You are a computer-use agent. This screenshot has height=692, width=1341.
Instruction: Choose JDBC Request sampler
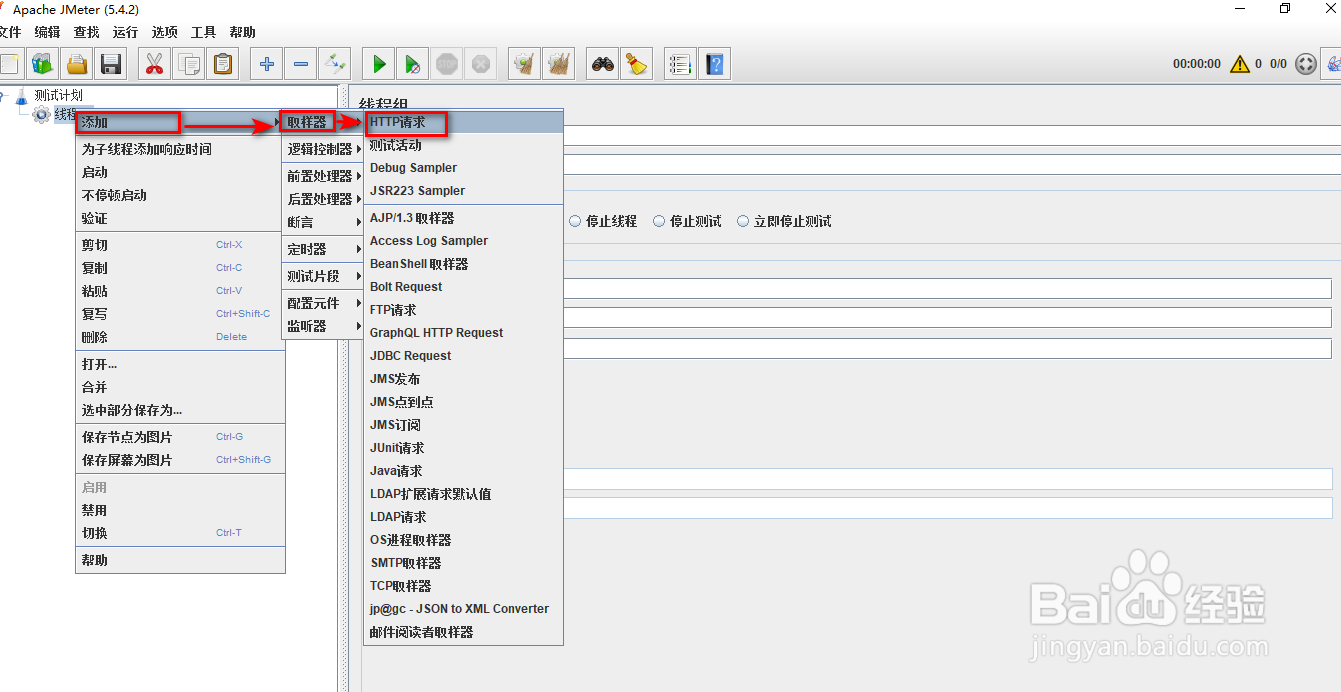pyautogui.click(x=464, y=356)
